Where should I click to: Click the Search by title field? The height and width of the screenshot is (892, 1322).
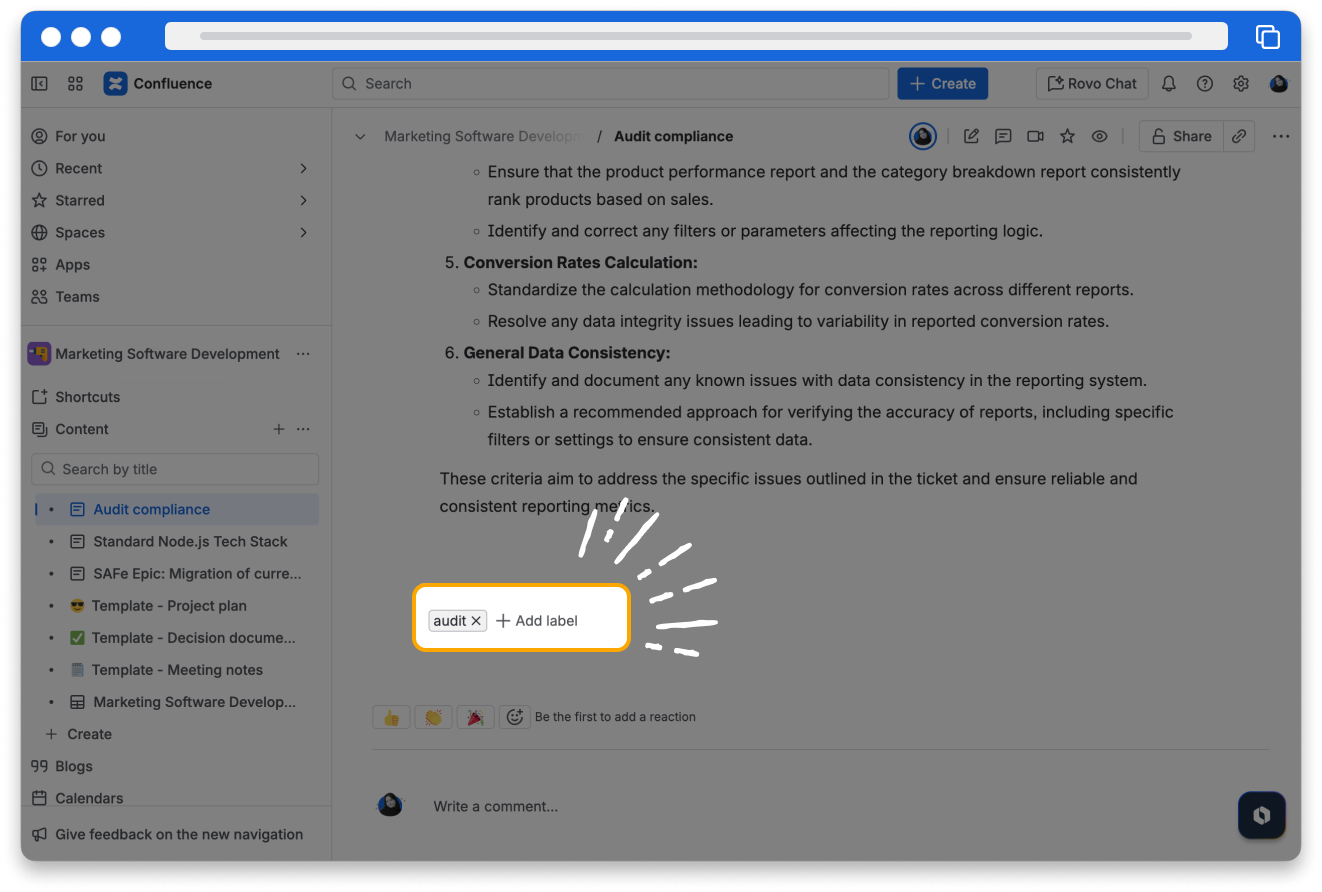[175, 469]
